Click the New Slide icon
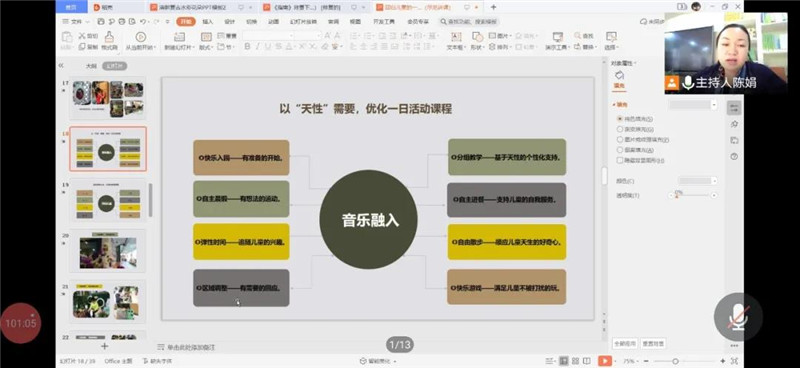Viewport: 800px width, 368px height. [x=179, y=37]
